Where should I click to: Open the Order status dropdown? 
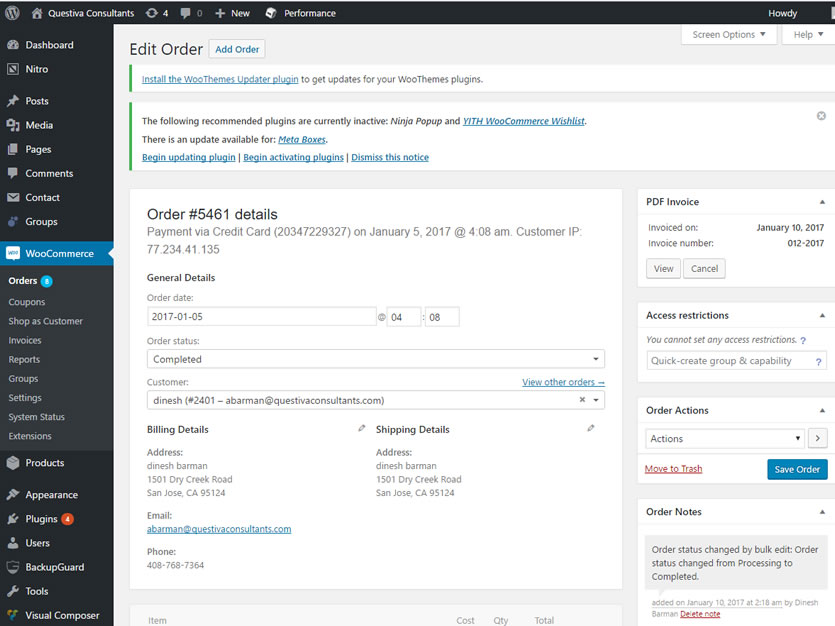[x=375, y=359]
